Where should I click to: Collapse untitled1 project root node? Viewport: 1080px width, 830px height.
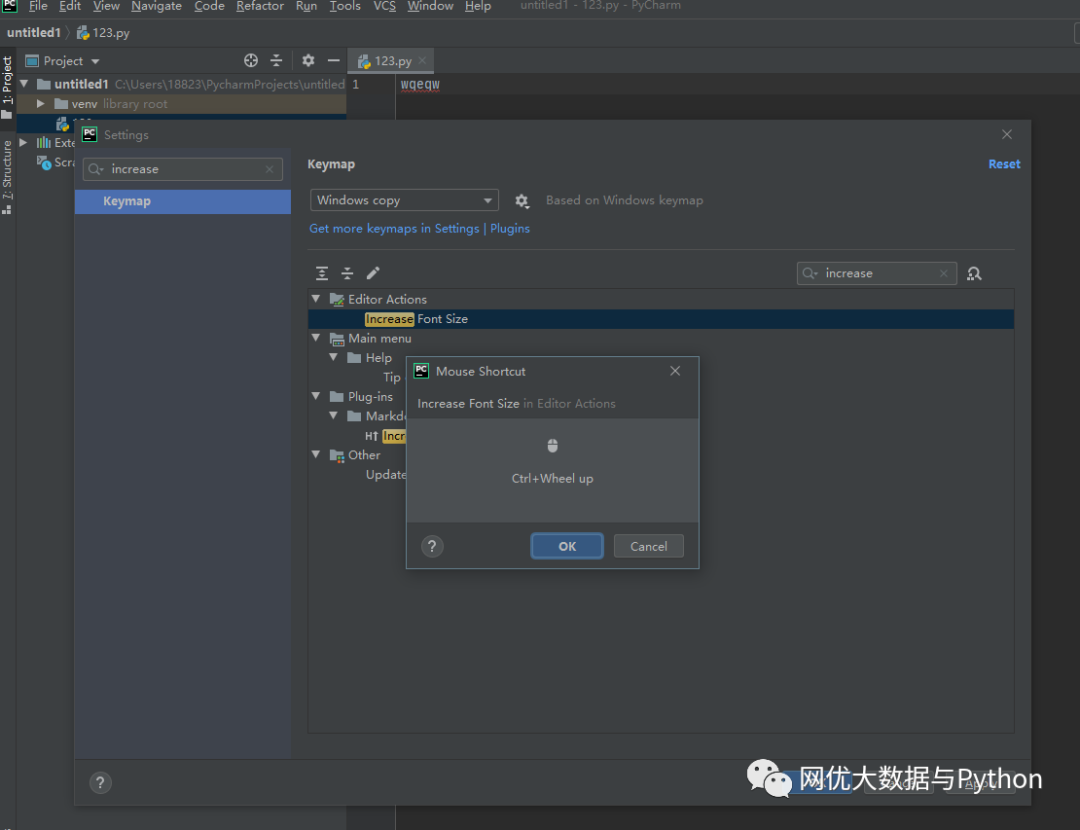coord(24,84)
